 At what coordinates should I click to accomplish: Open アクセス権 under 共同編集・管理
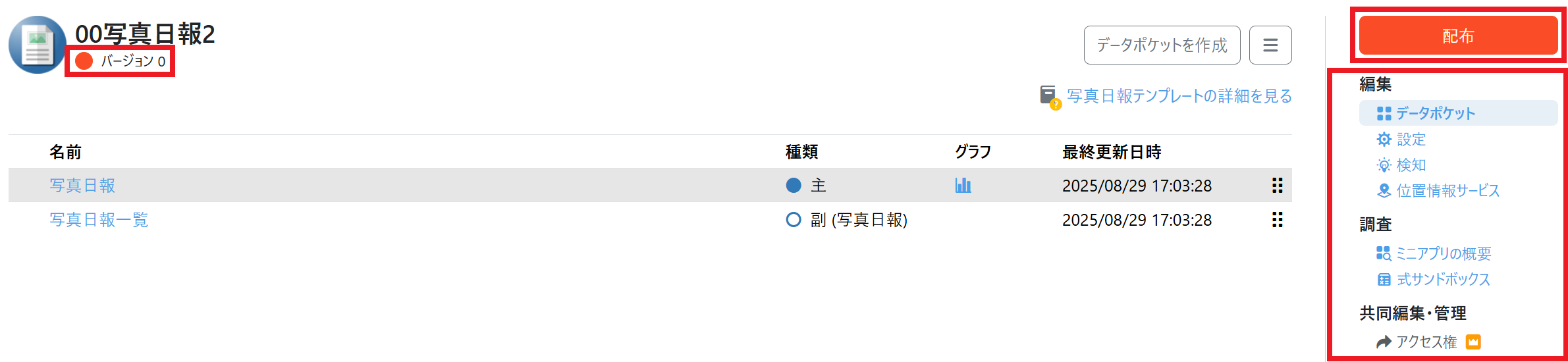pos(1426,342)
